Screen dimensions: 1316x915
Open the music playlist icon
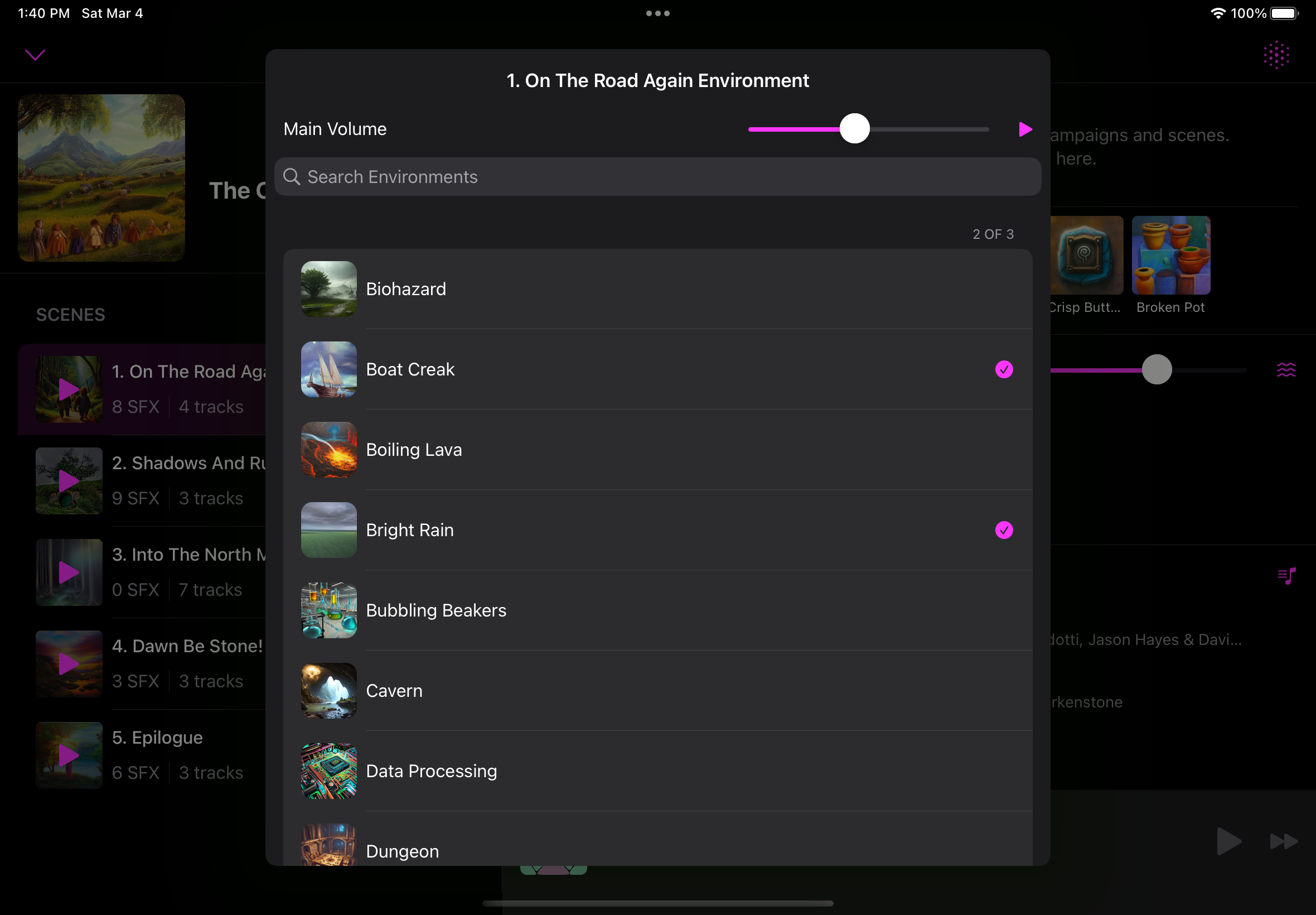tap(1286, 576)
